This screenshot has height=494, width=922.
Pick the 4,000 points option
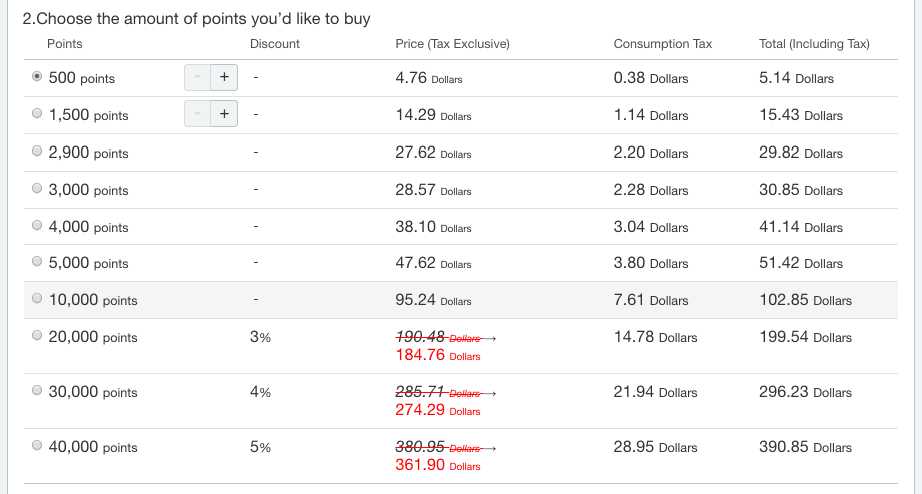[x=37, y=225]
